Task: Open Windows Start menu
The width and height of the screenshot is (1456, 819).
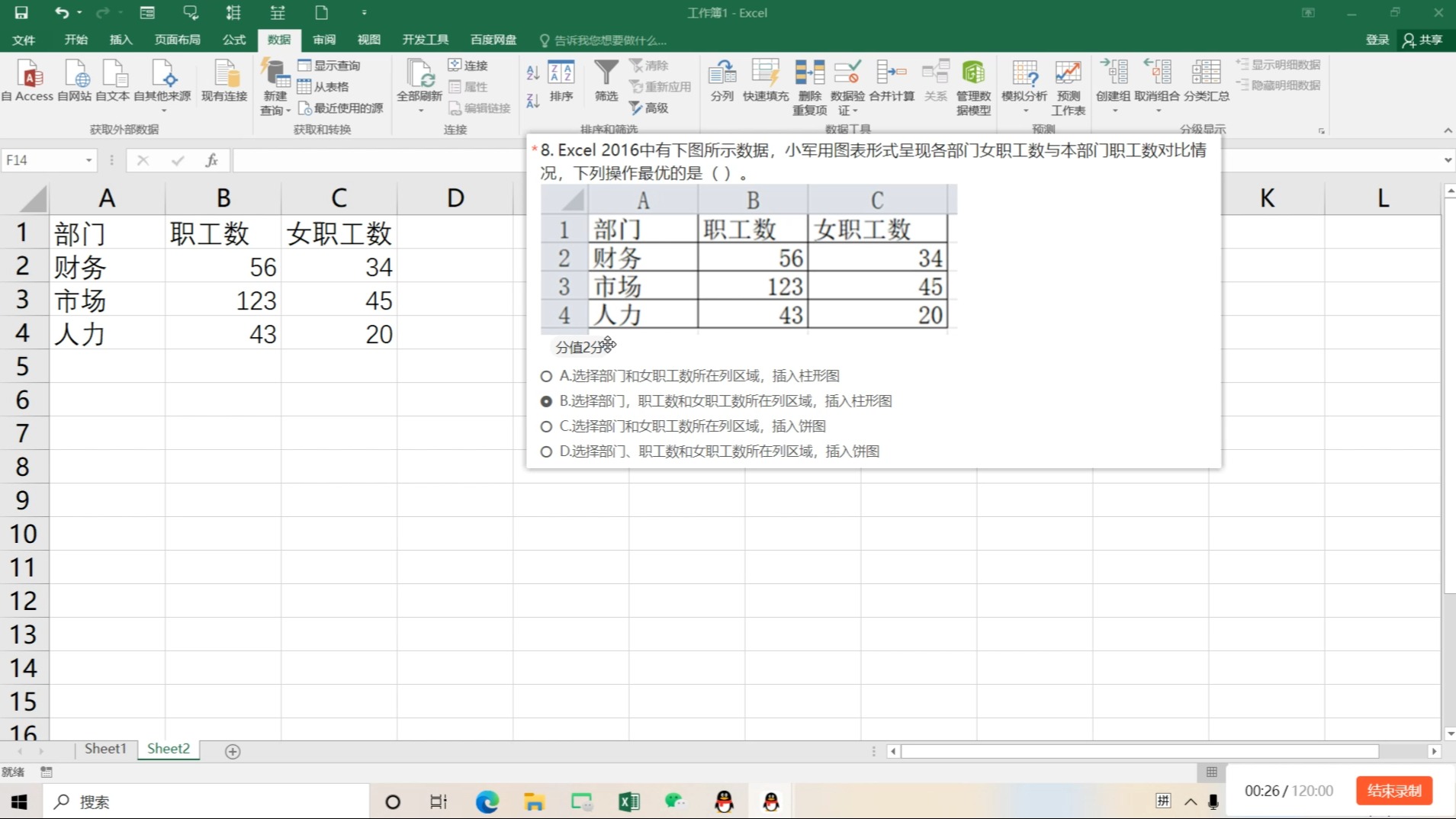Action: [x=20, y=801]
